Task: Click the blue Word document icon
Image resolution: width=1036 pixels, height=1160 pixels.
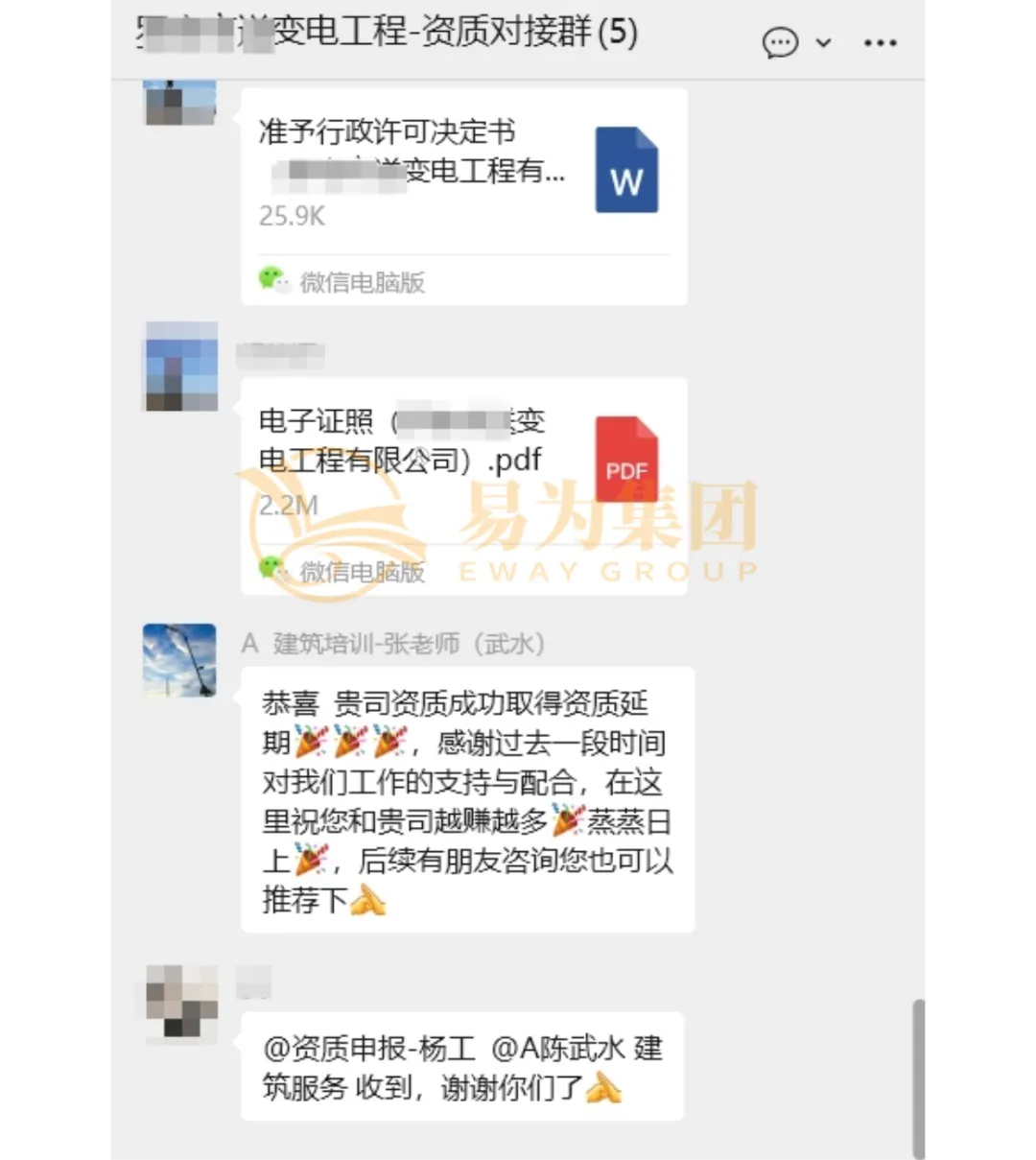Action: 626,169
